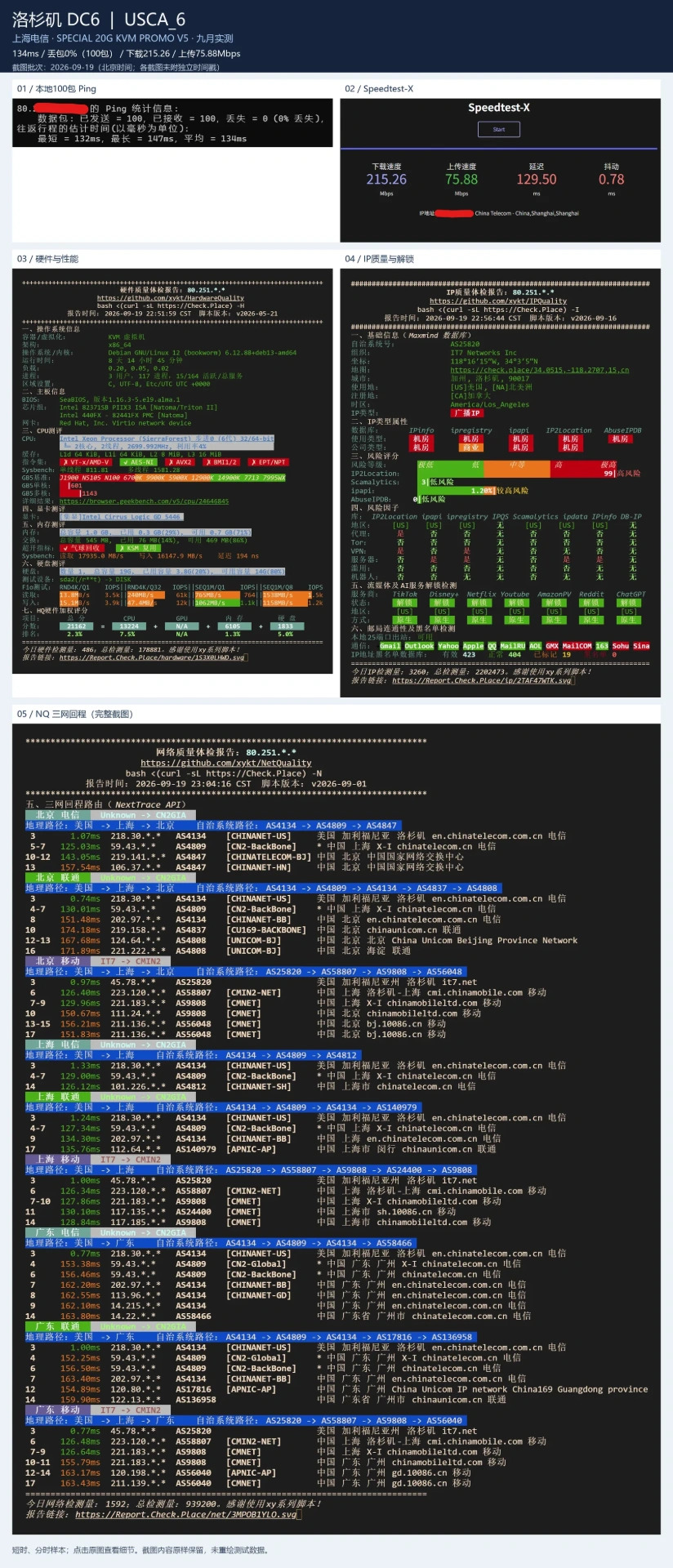This screenshot has height=1568, width=673.
Task: Open the browser.geekbench.com CPU result link
Action: (144, 501)
